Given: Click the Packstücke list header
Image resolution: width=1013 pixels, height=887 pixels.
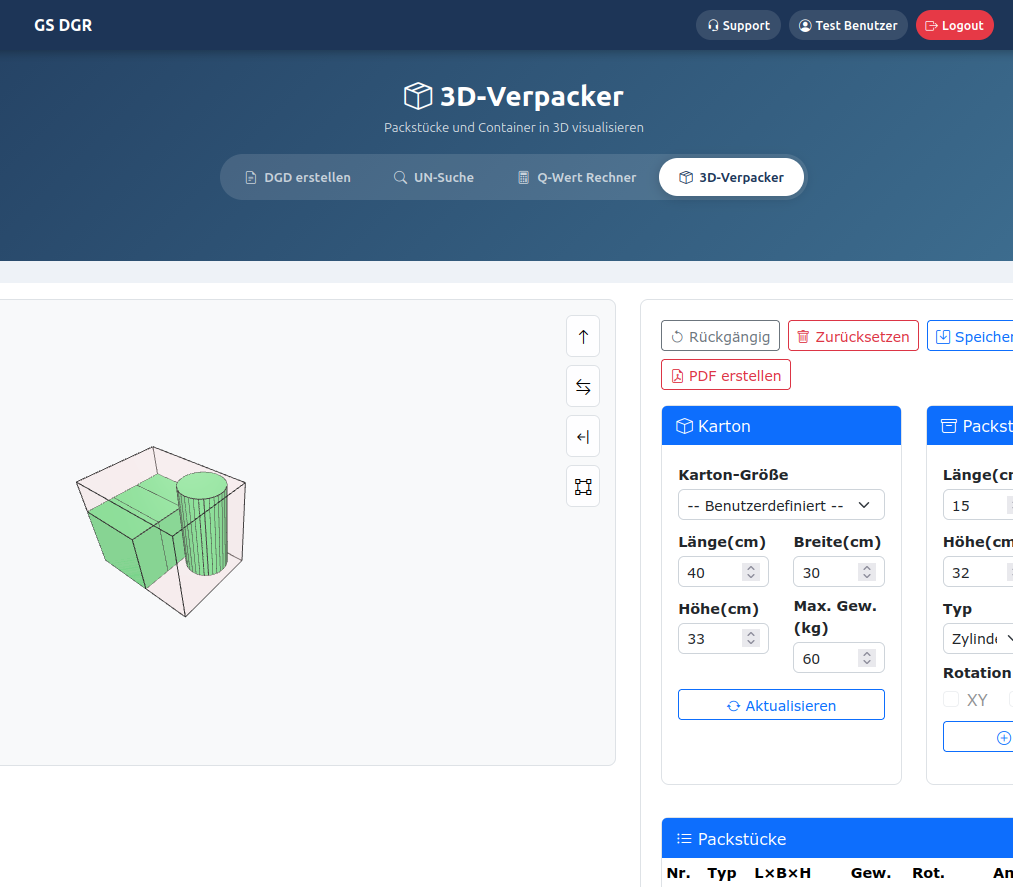Looking at the screenshot, I should coord(837,839).
